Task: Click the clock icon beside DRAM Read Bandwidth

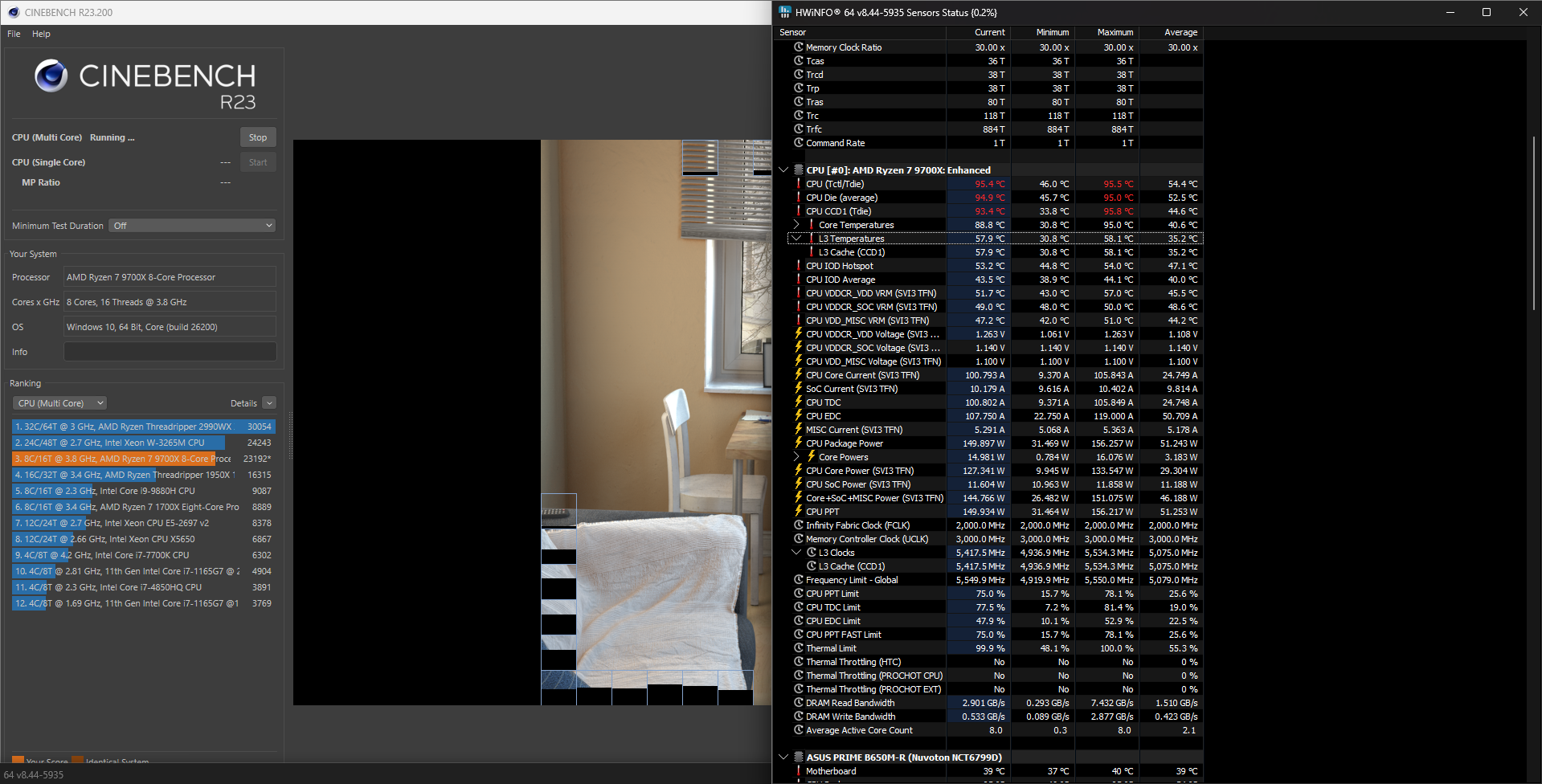Action: 799,703
